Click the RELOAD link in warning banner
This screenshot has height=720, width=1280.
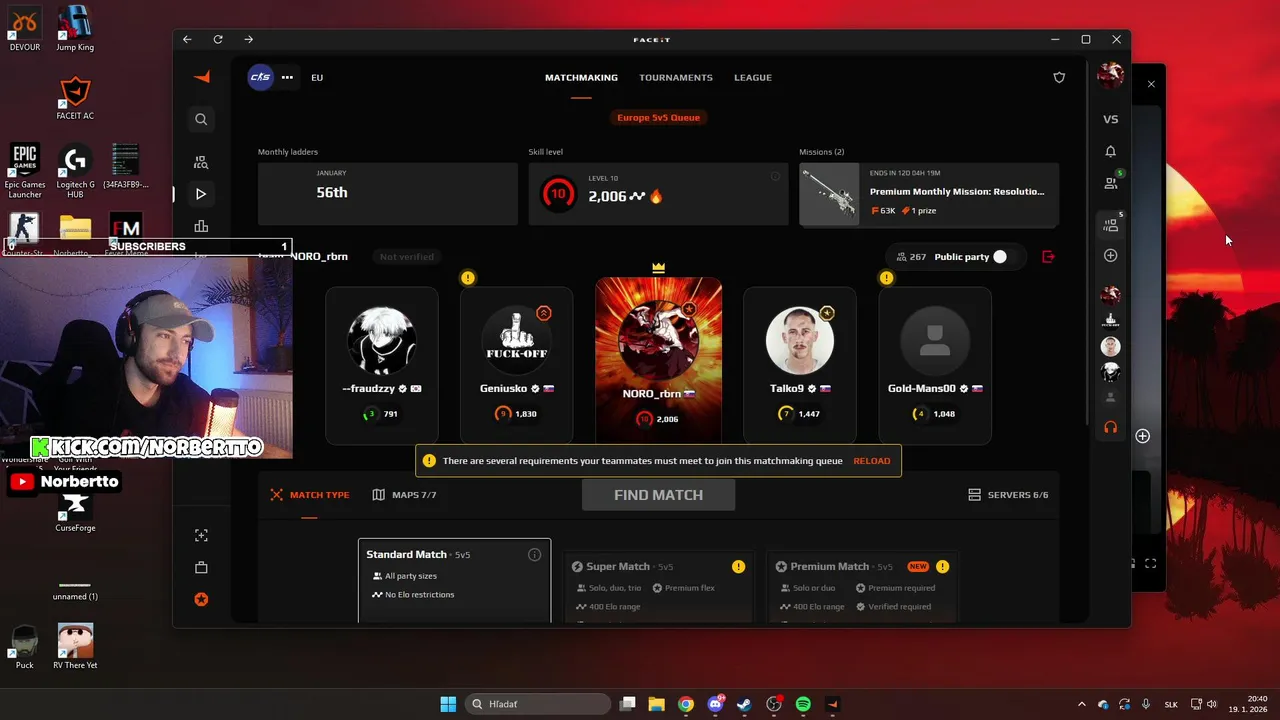tap(871, 461)
